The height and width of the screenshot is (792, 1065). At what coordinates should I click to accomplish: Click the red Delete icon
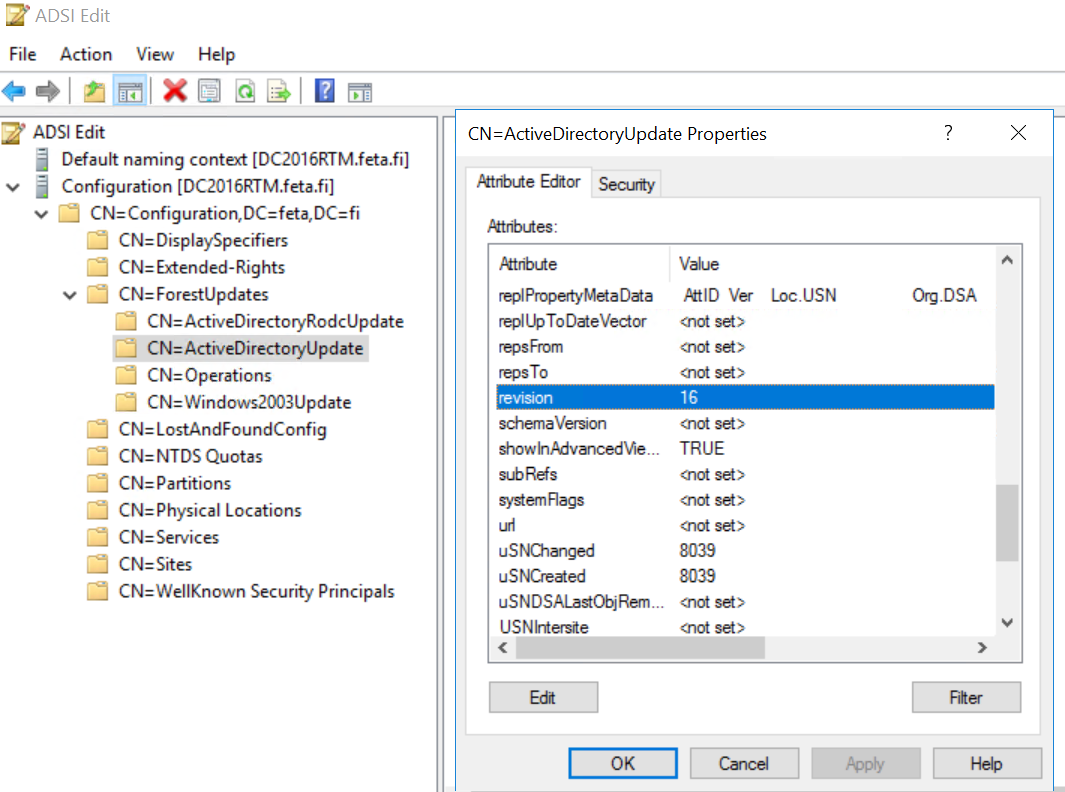click(175, 92)
